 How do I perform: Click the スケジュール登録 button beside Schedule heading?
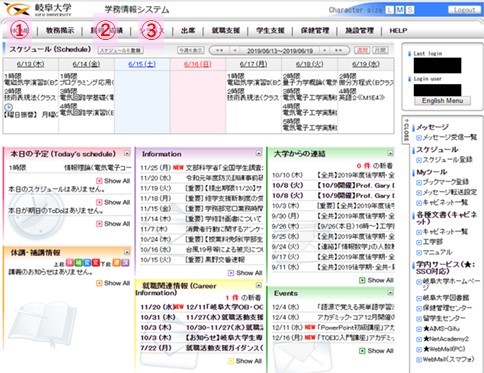121,50
